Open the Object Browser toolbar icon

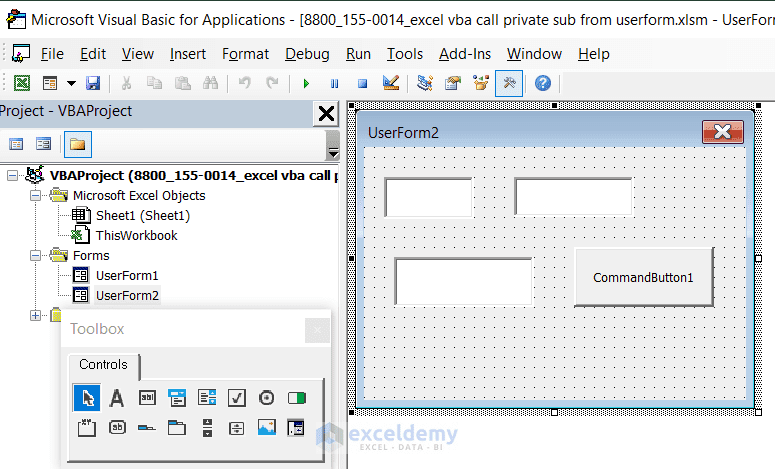480,83
